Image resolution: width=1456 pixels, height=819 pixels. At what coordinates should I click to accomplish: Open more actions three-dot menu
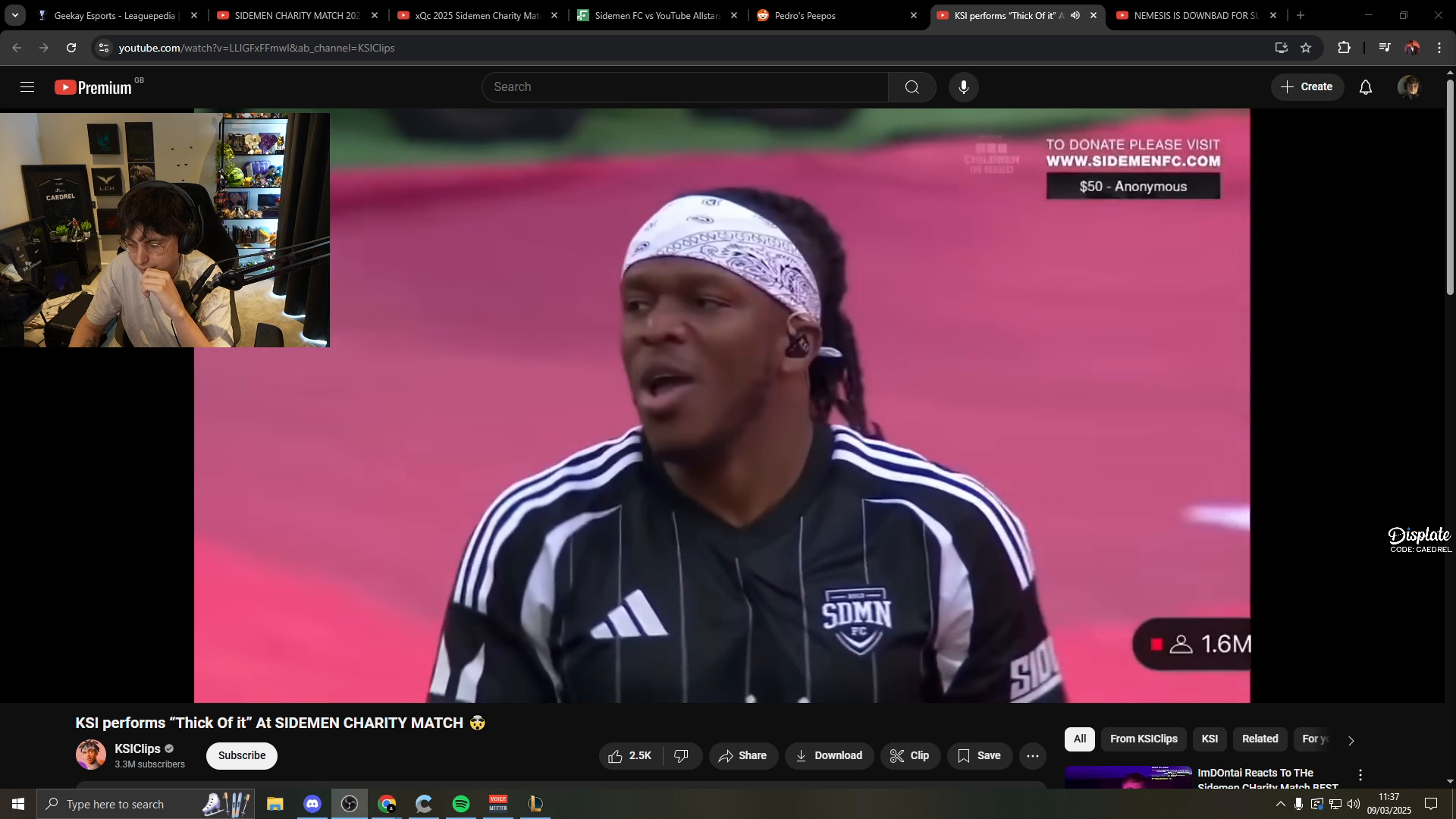pos(1032,756)
